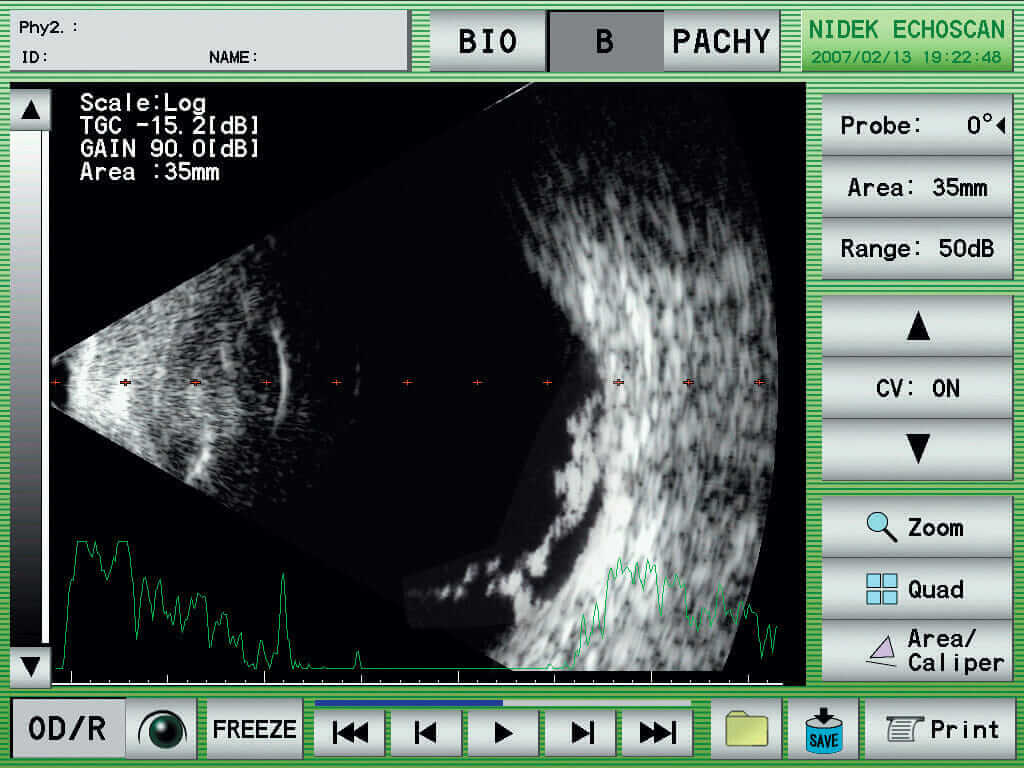Image resolution: width=1024 pixels, height=768 pixels.
Task: Step forward one frame
Action: (x=581, y=733)
